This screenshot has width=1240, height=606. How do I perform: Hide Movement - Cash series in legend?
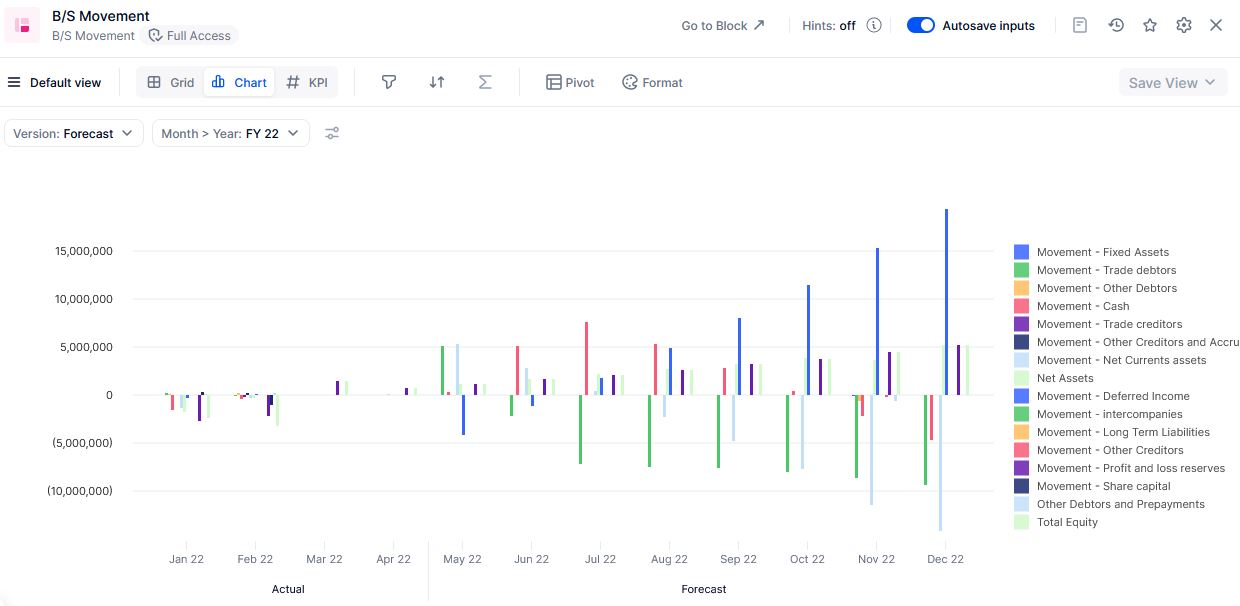pos(1082,306)
